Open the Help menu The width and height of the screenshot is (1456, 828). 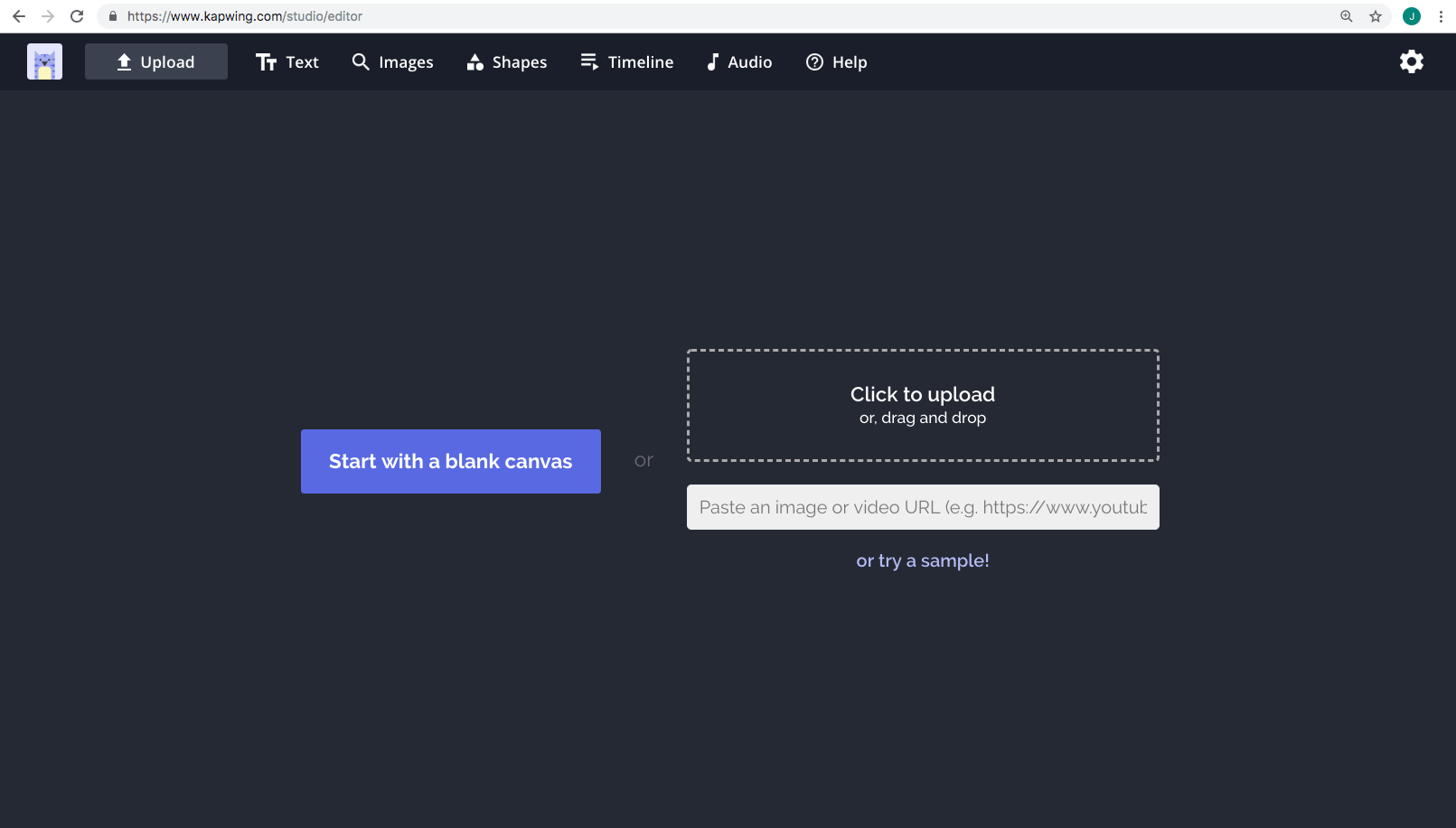(836, 61)
